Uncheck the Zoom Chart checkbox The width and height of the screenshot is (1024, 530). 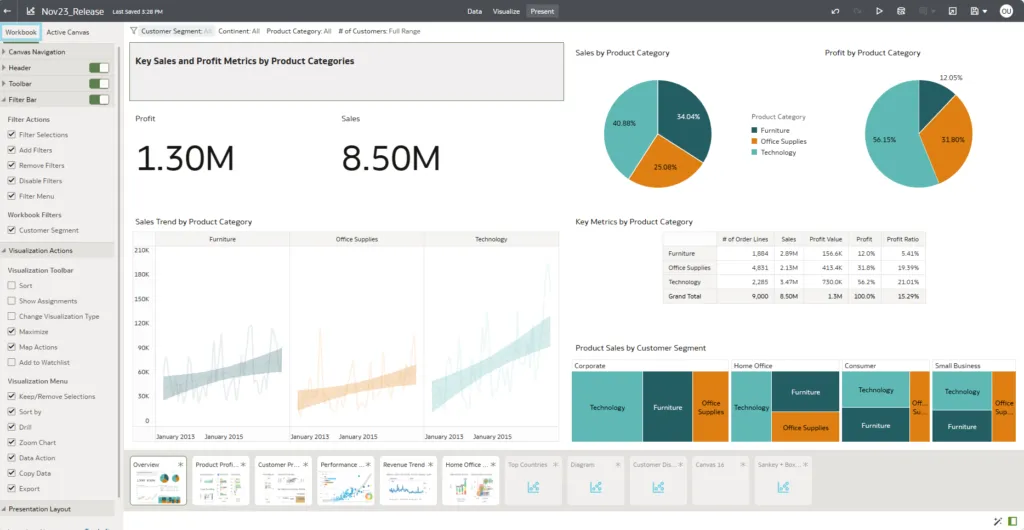coord(12,442)
